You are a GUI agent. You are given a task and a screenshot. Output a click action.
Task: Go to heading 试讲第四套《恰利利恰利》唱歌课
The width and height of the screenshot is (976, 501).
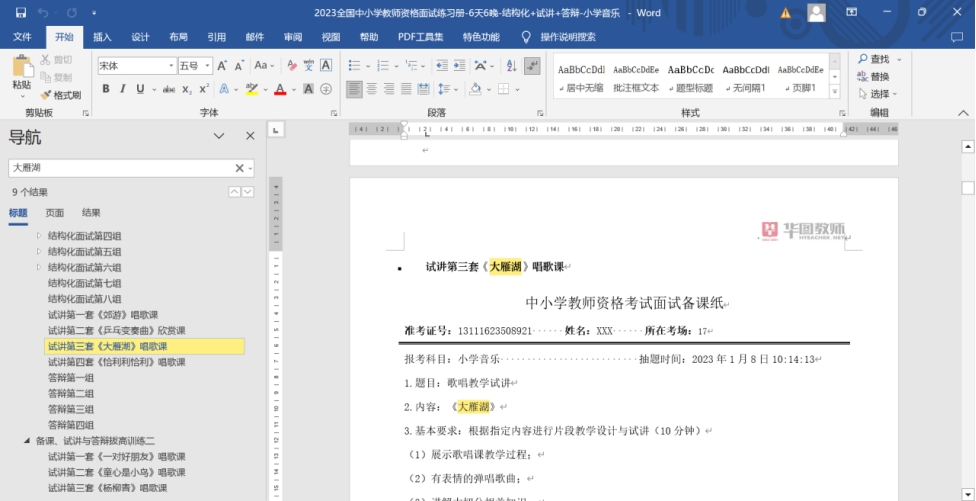pyautogui.click(x=116, y=362)
